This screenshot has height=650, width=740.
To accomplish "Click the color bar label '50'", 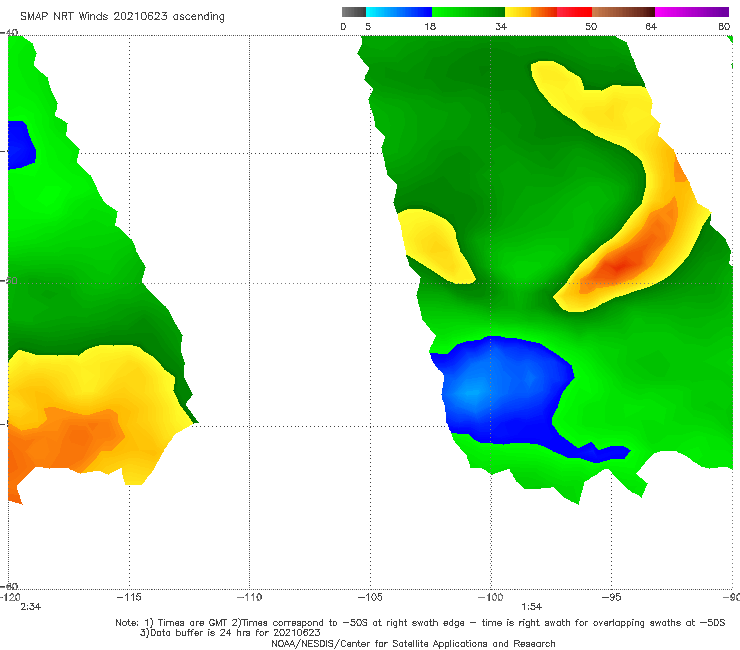I will [x=591, y=26].
